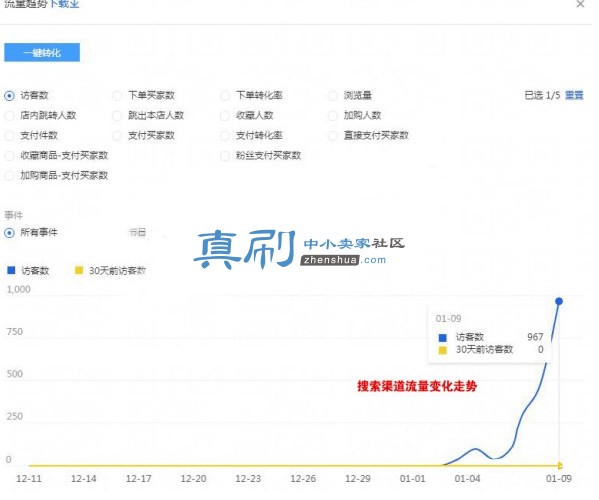Click the 01-09 data point on chart
This screenshot has height=500, width=599.
559,301
